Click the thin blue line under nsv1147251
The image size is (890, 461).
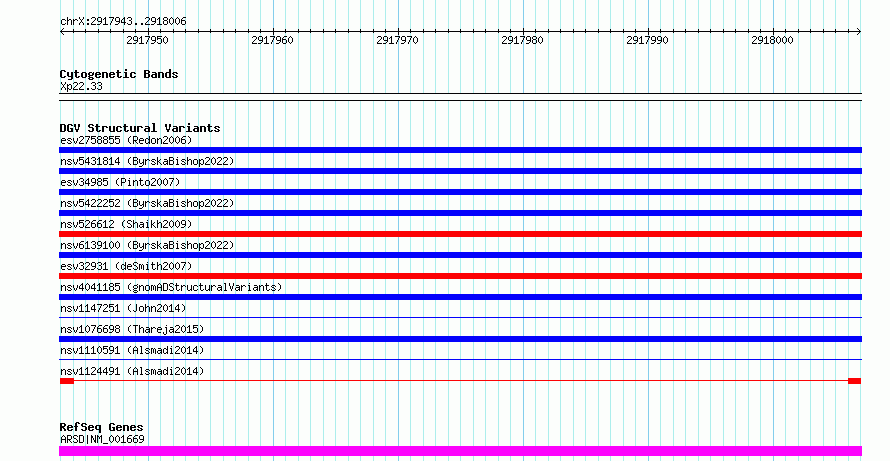pyautogui.click(x=460, y=318)
